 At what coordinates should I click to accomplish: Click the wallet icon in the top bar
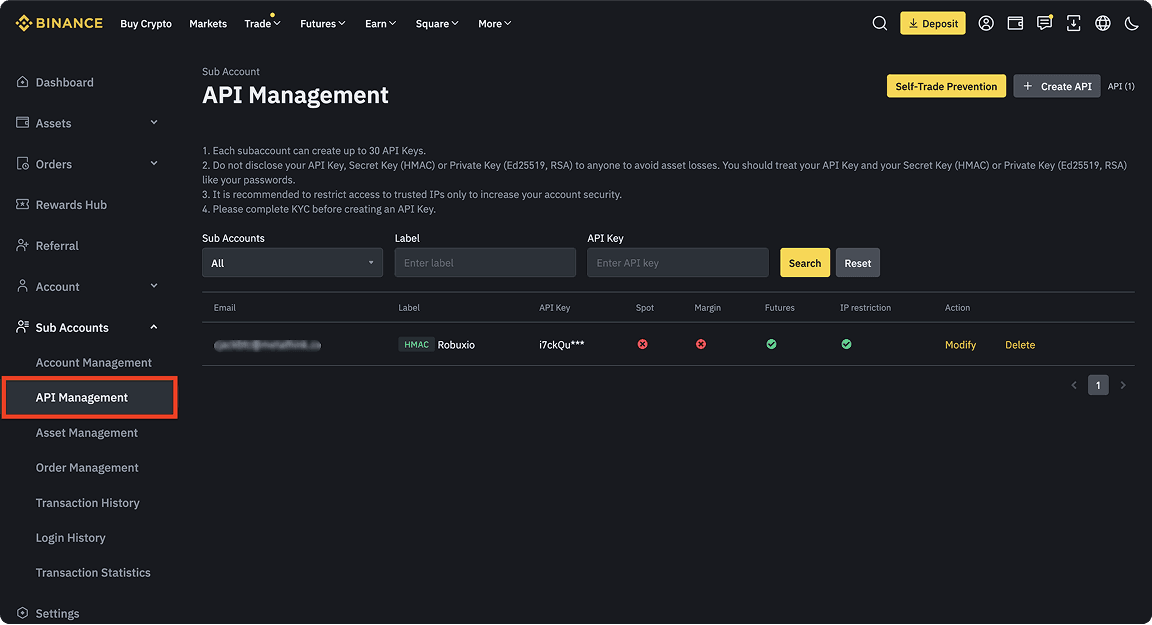(1015, 22)
